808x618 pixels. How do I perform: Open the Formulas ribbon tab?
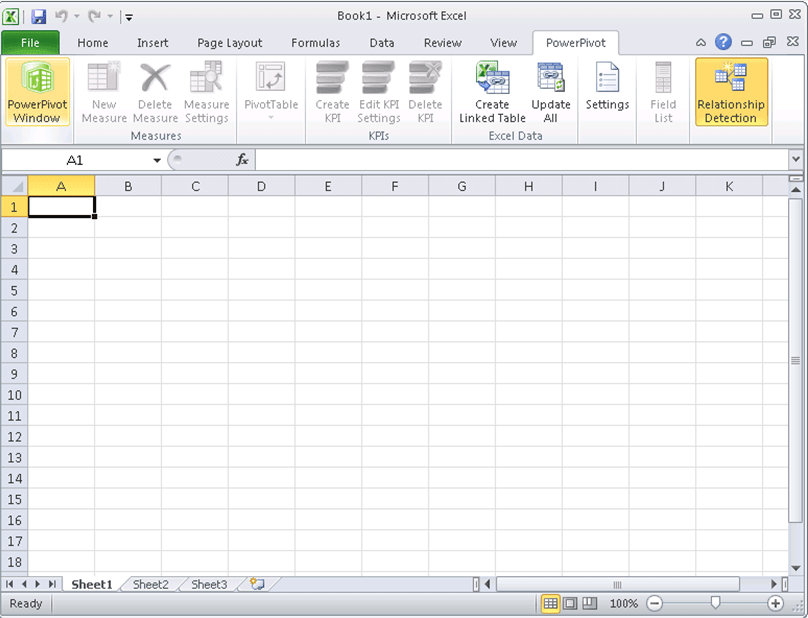pyautogui.click(x=315, y=43)
